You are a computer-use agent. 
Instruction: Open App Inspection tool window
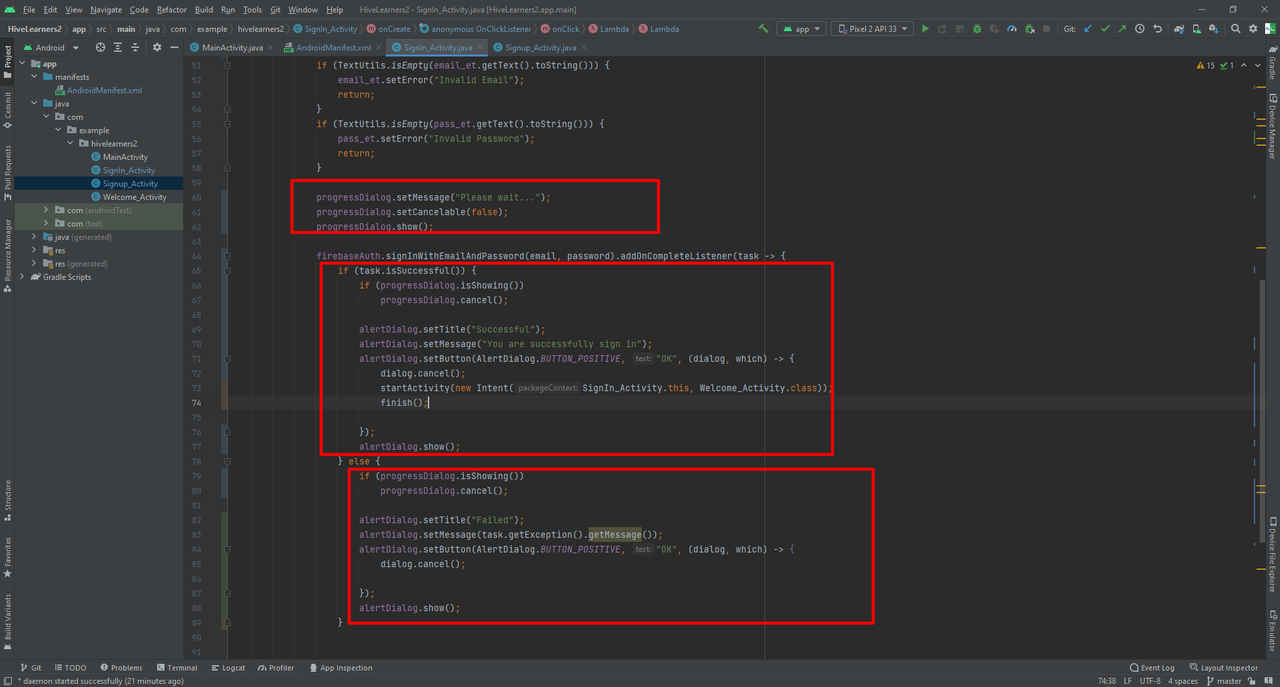pos(340,668)
